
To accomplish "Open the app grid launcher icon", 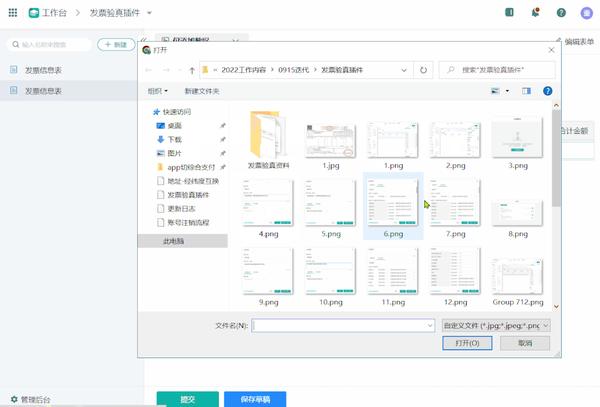I will coord(13,13).
